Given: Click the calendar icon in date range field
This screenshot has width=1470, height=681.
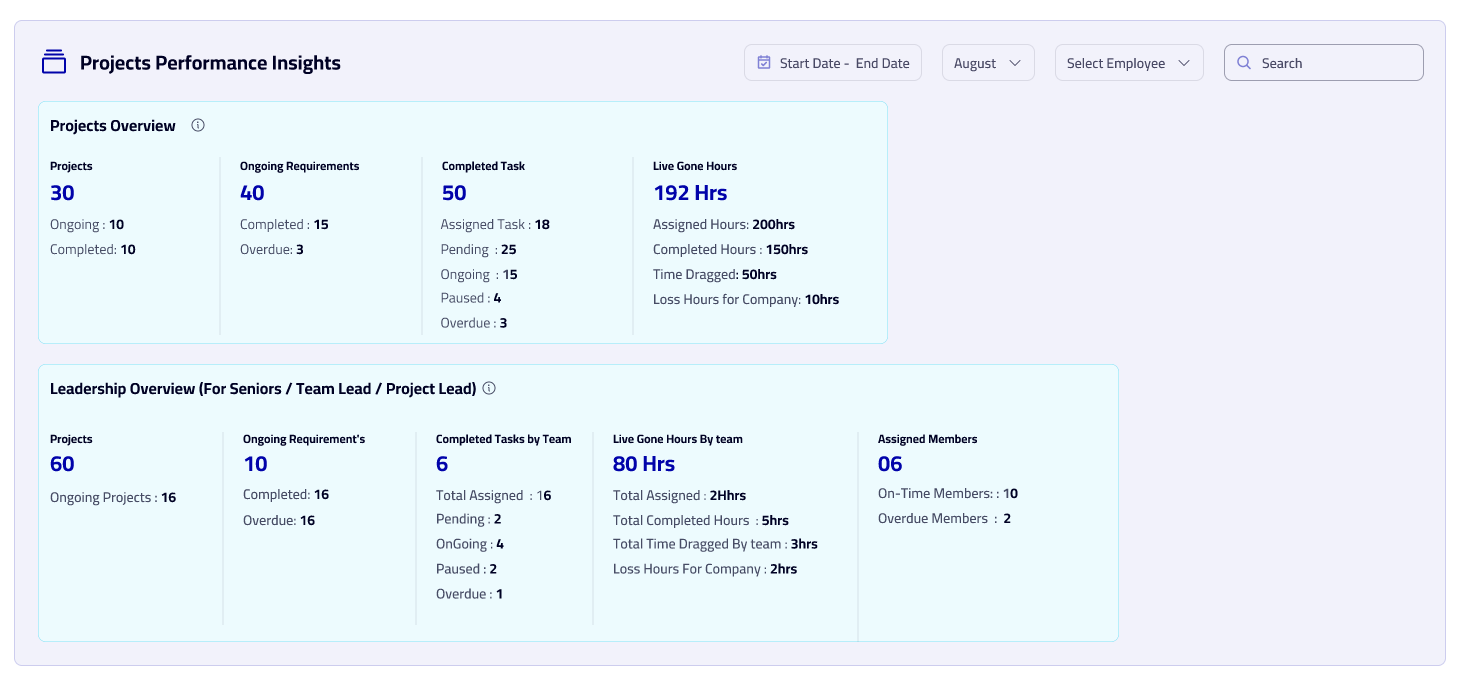Looking at the screenshot, I should [x=764, y=62].
